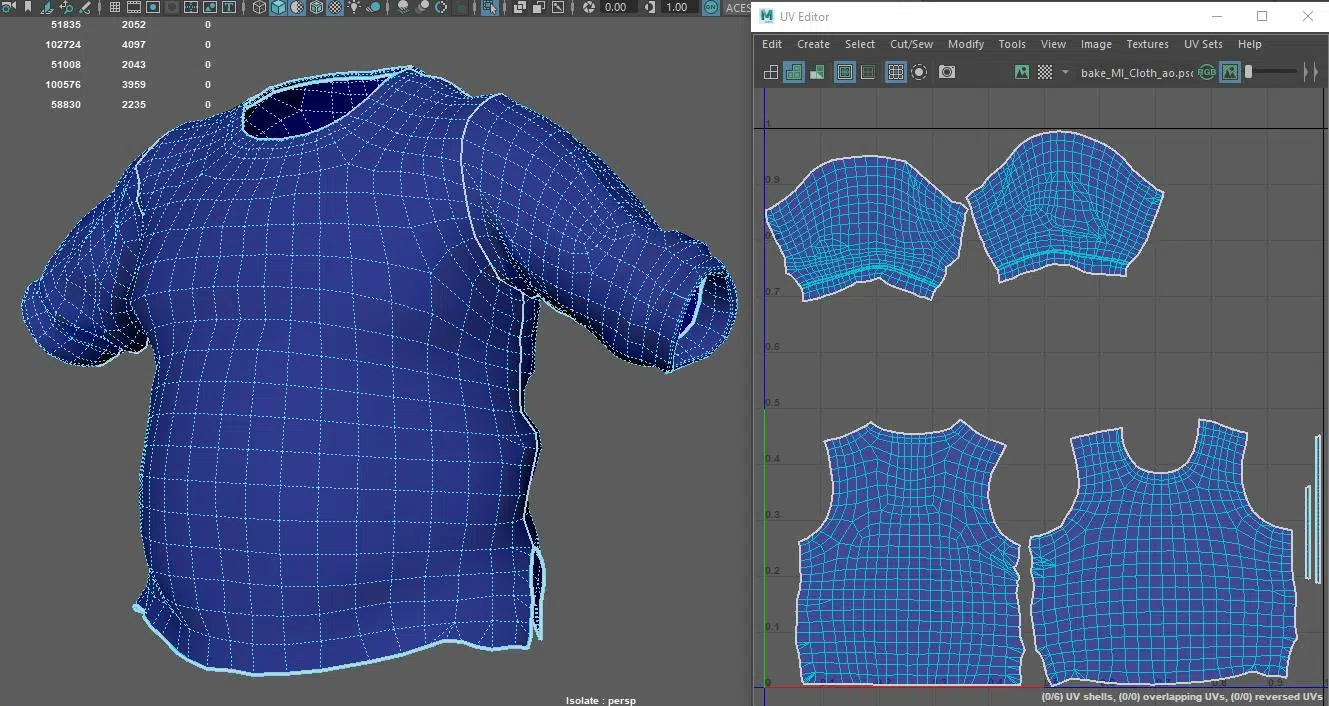Toggle wireframe on shaded icon in viewport
The width and height of the screenshot is (1329, 706).
(x=316, y=8)
